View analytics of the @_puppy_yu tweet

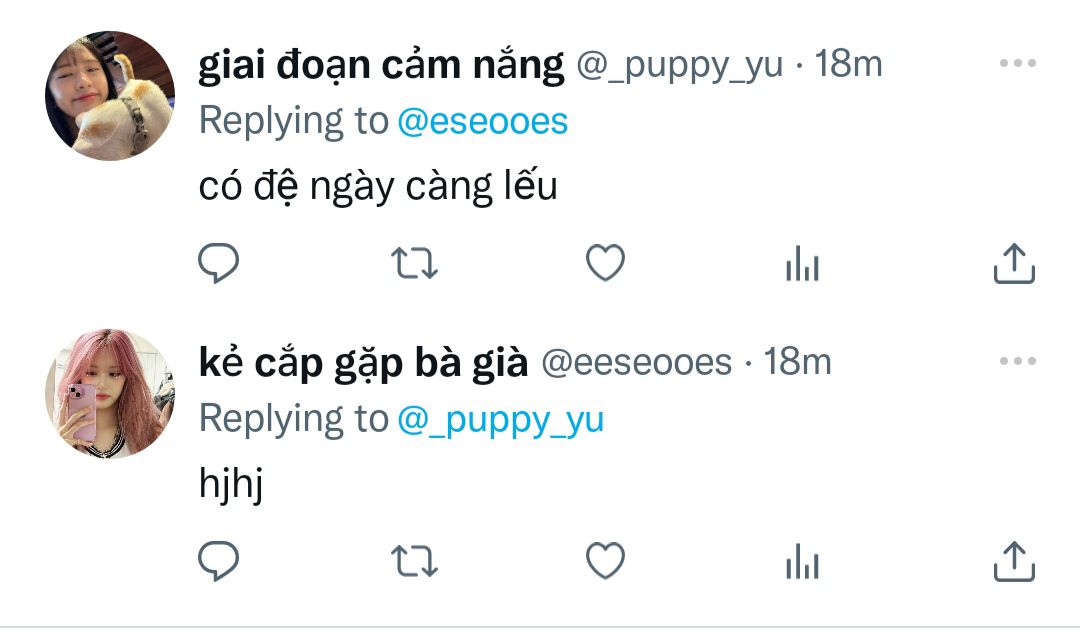802,264
